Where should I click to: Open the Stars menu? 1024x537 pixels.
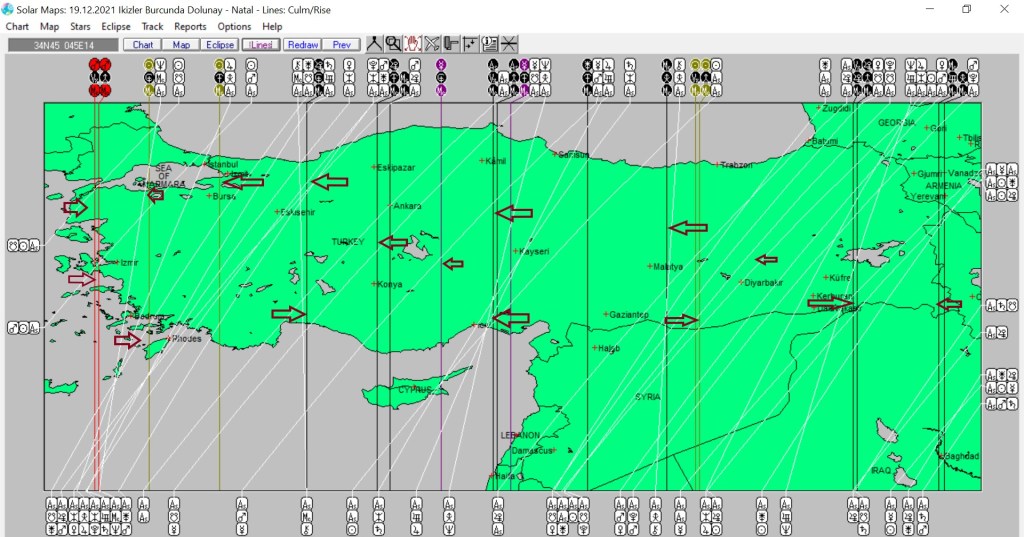[x=80, y=26]
